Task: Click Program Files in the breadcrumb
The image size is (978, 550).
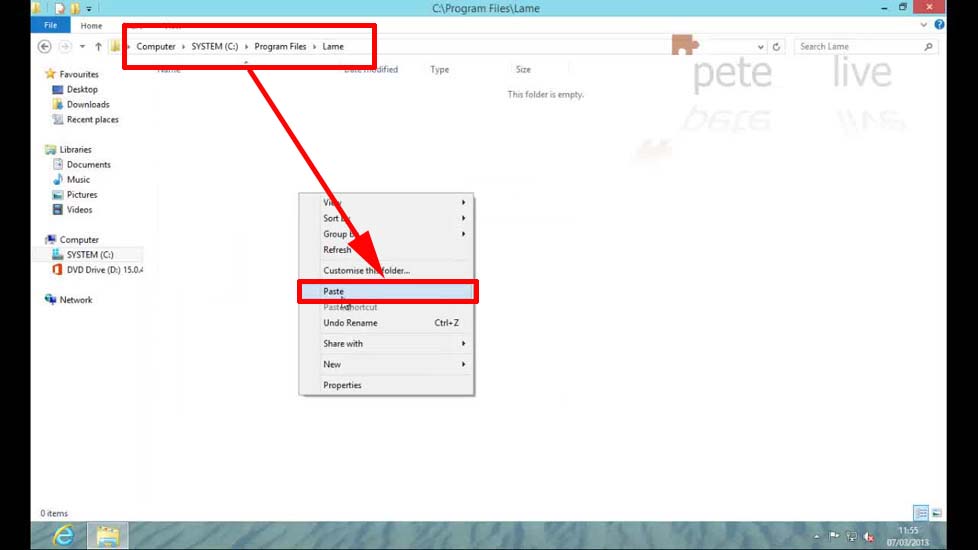Action: (x=280, y=46)
